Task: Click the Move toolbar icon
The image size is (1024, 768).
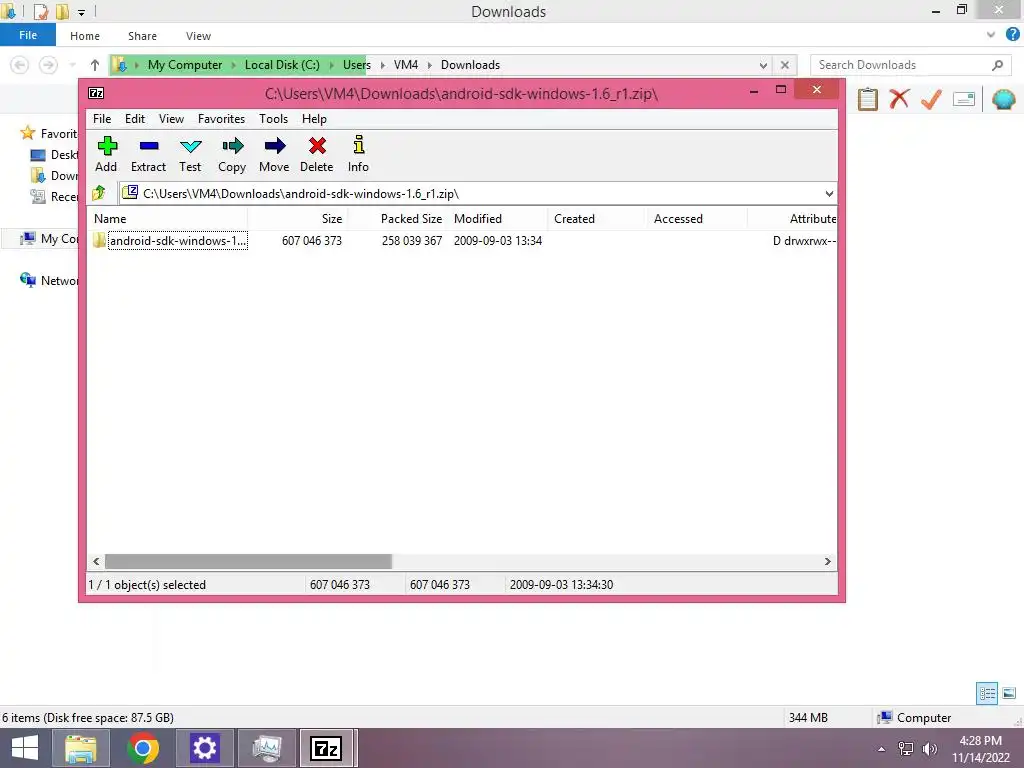Action: 274,154
